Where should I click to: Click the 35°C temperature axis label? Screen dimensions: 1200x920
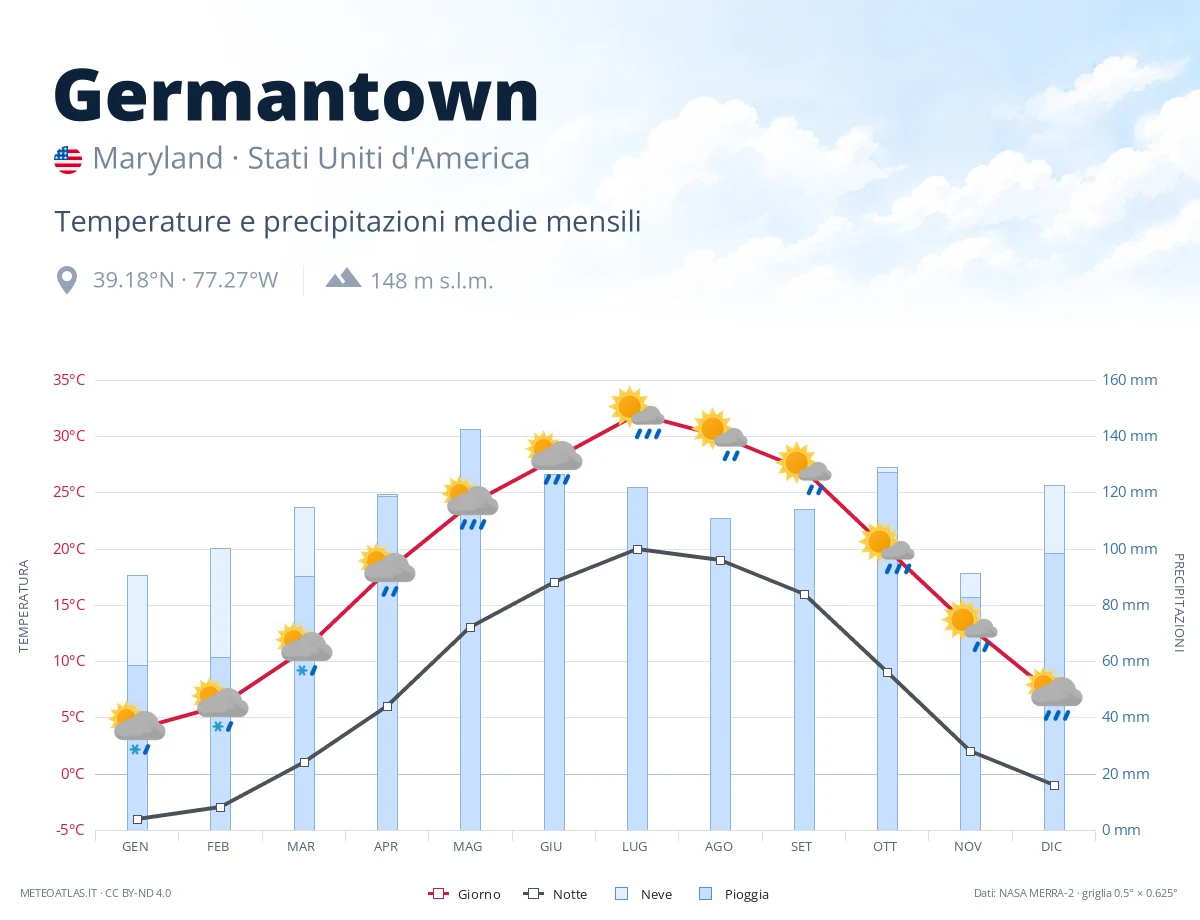coord(69,380)
